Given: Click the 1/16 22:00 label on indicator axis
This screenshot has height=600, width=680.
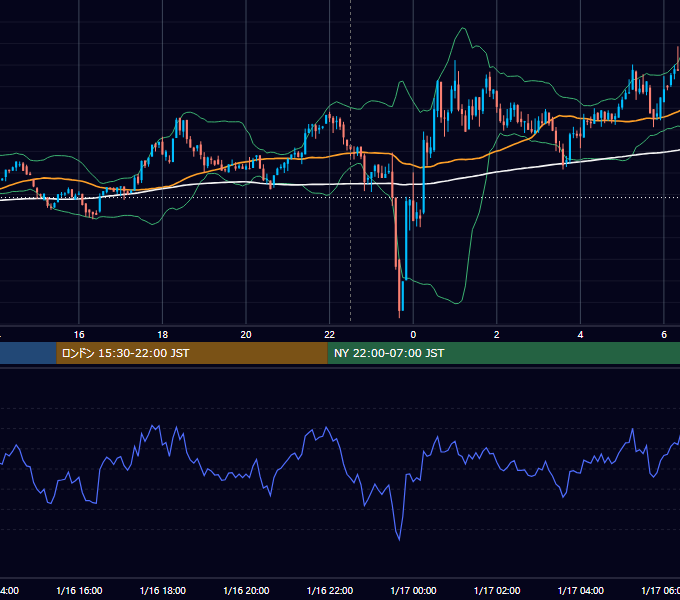Looking at the screenshot, I should [330, 590].
